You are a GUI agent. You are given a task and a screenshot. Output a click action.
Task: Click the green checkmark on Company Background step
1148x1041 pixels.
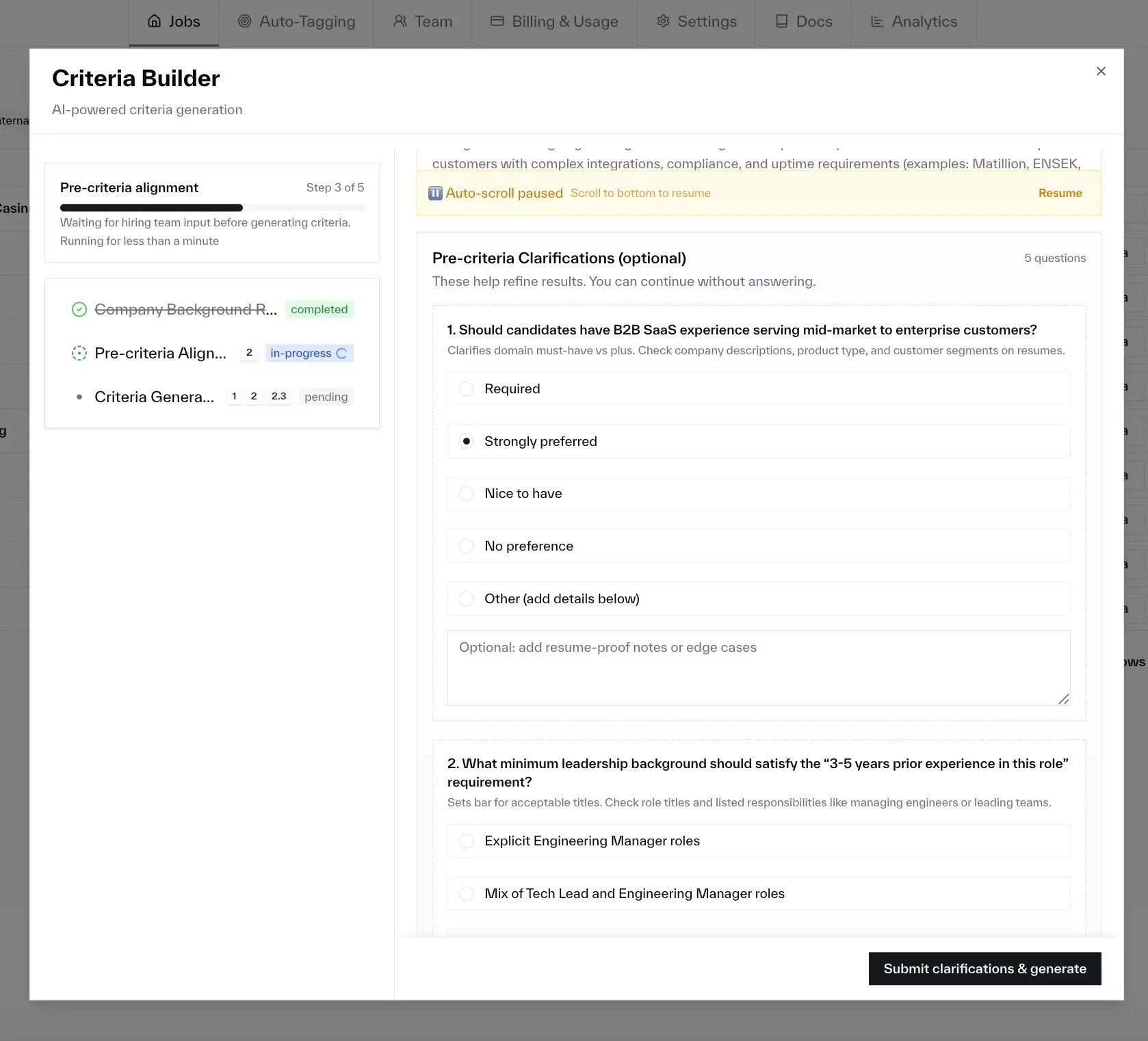[79, 309]
